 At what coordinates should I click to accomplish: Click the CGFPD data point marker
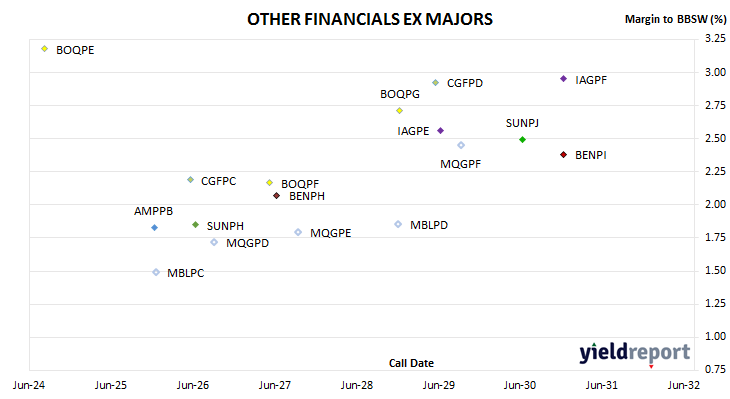point(435,82)
